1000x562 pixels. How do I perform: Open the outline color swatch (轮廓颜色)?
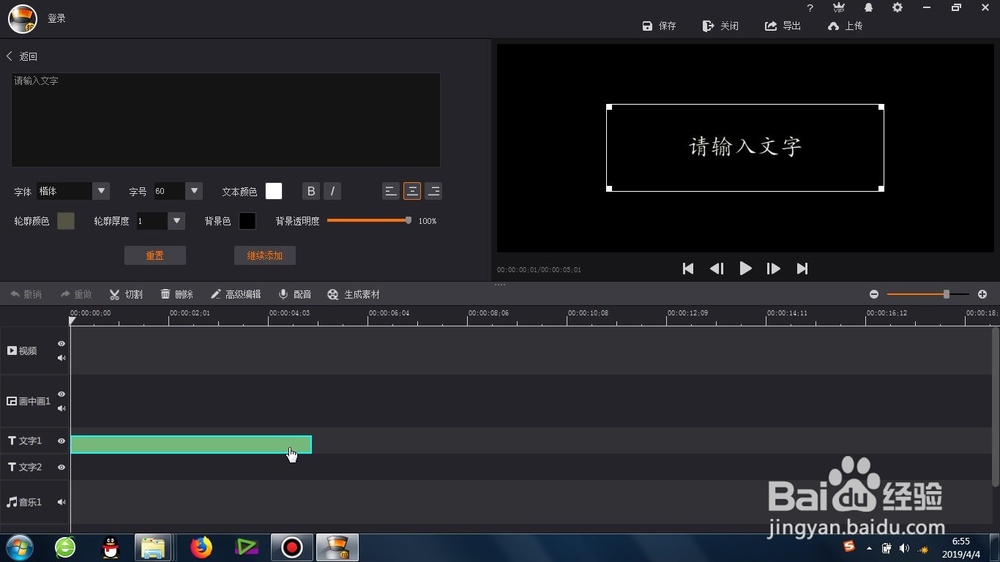tap(66, 221)
